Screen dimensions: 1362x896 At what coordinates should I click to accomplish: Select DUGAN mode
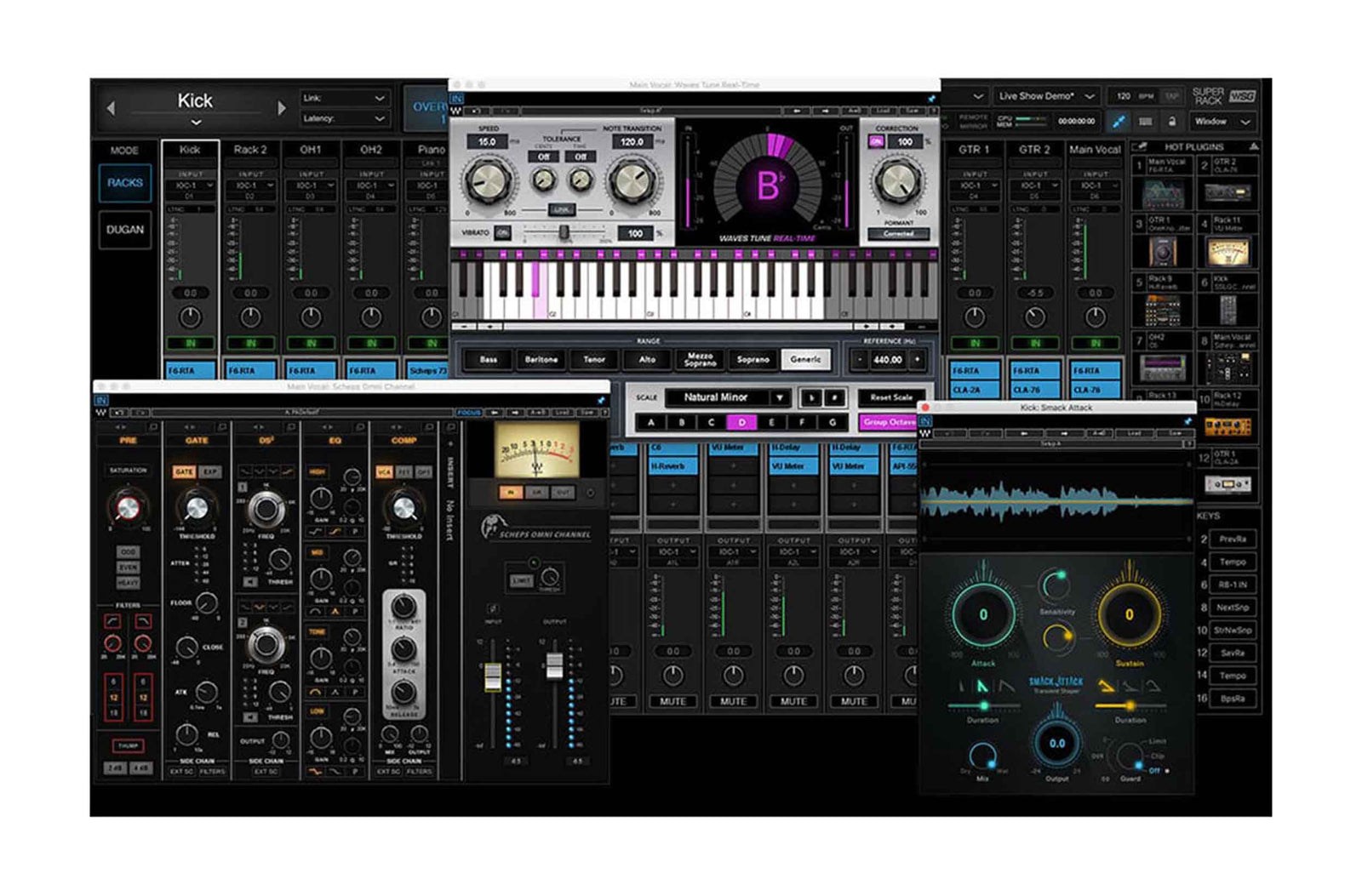point(125,229)
